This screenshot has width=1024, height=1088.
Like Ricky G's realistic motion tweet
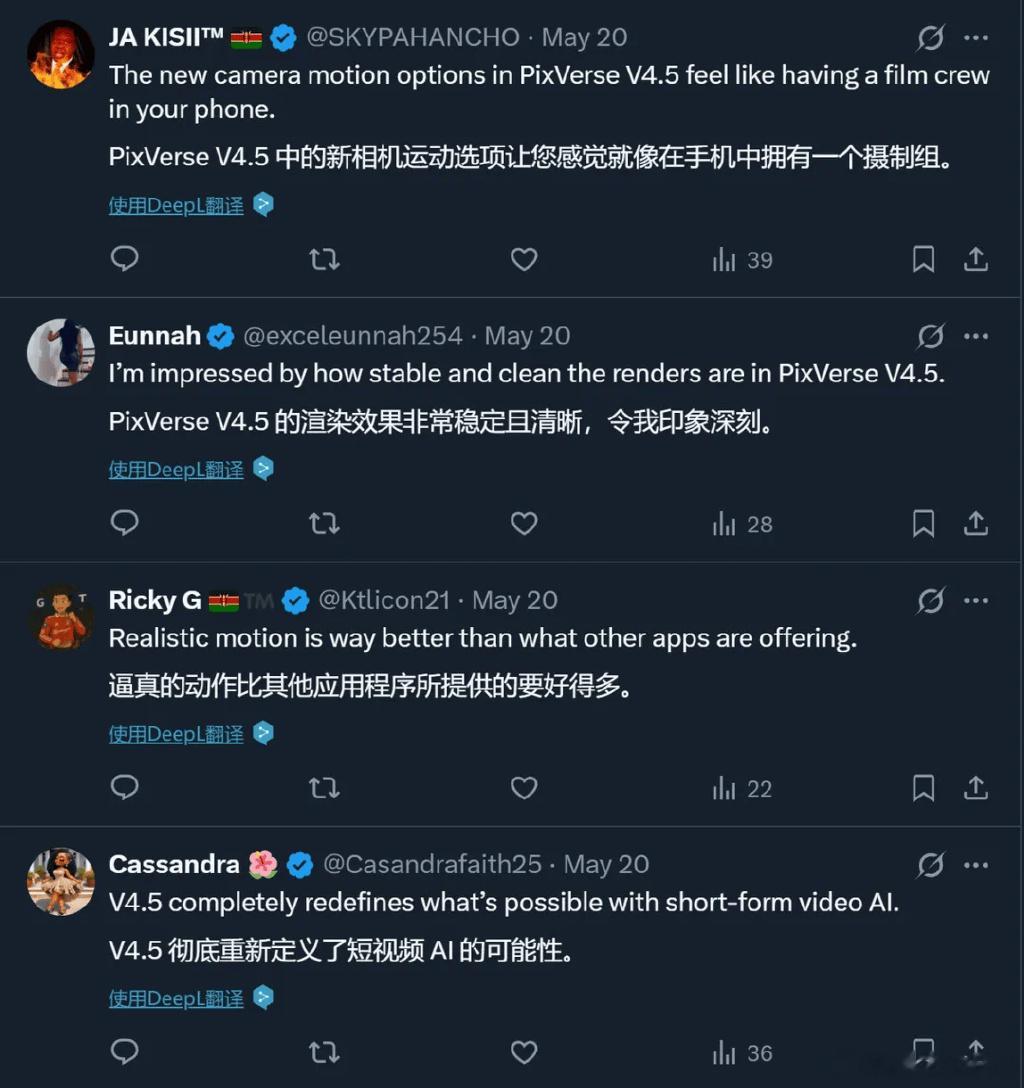click(x=524, y=788)
